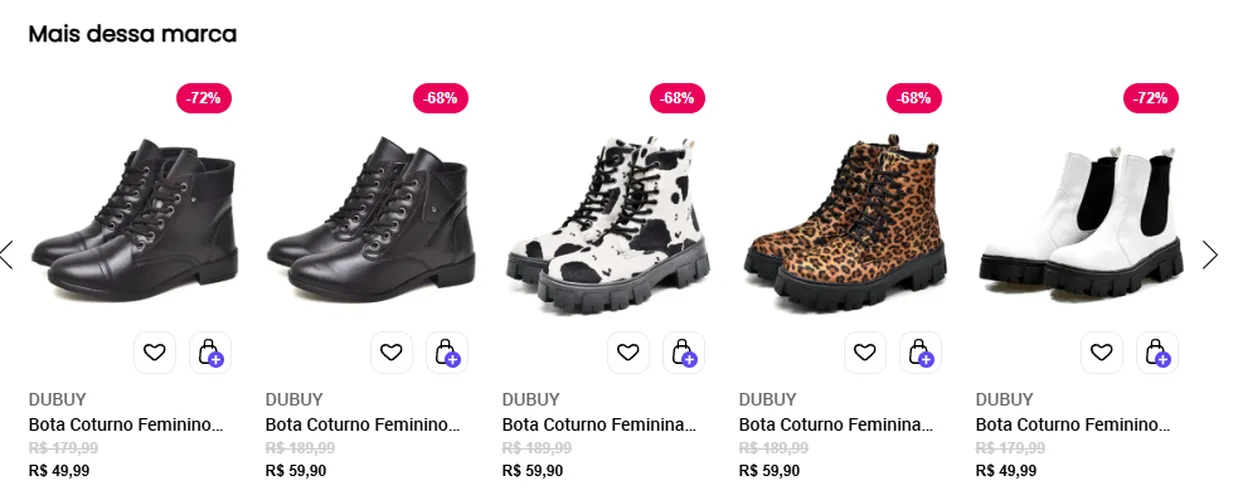Add cow print boot to bag
Screen dimensions: 1238x500
(x=684, y=352)
